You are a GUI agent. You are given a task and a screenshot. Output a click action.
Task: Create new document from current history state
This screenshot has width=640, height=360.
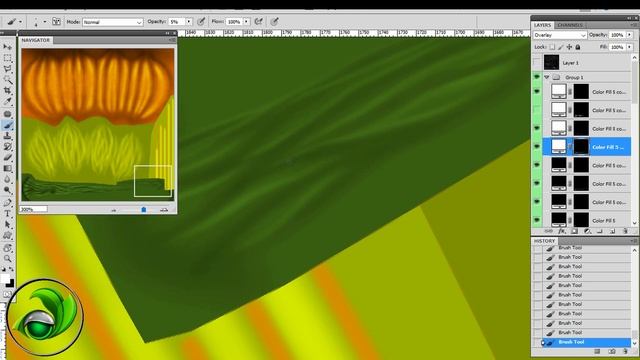pyautogui.click(x=597, y=351)
